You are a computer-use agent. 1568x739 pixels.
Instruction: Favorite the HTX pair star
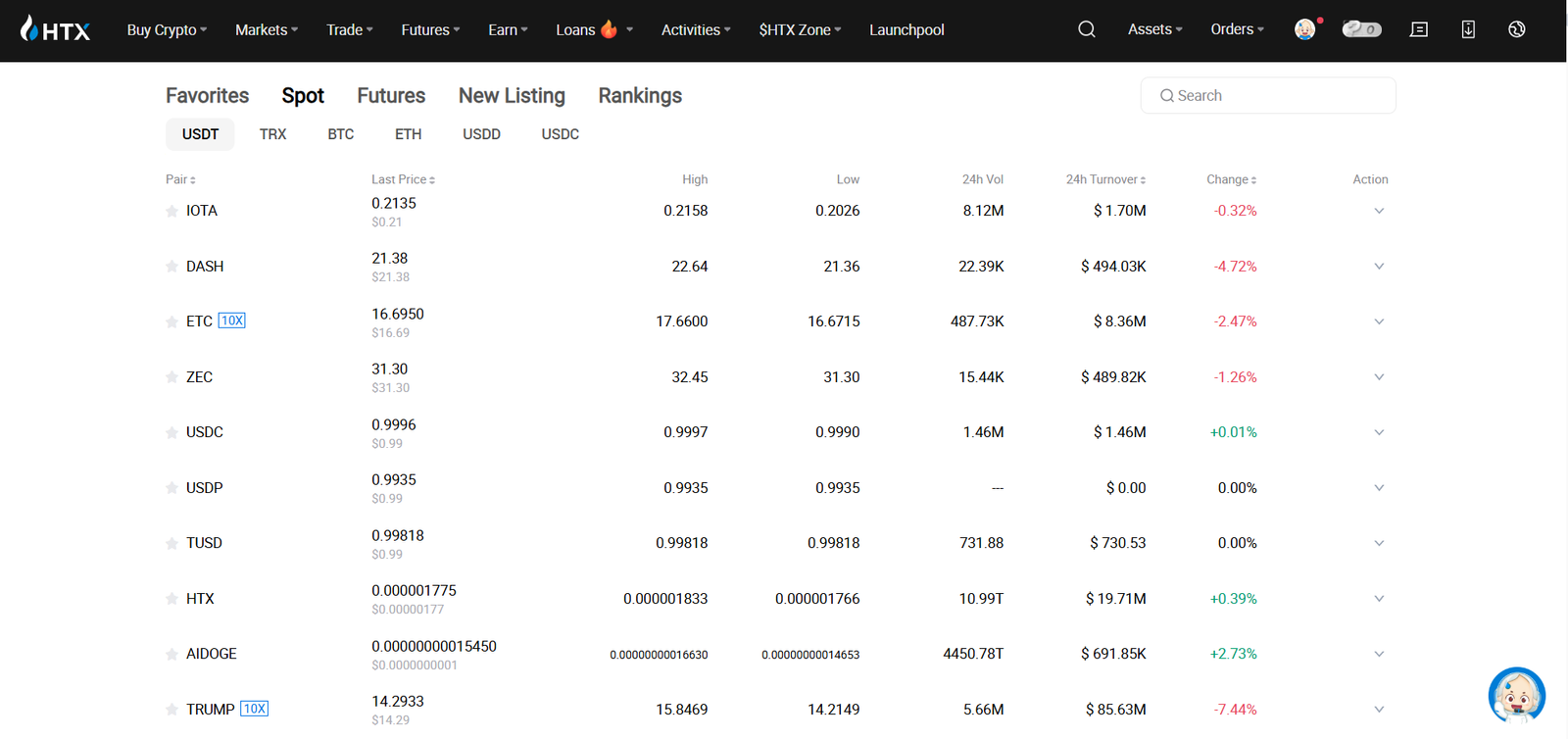point(172,599)
